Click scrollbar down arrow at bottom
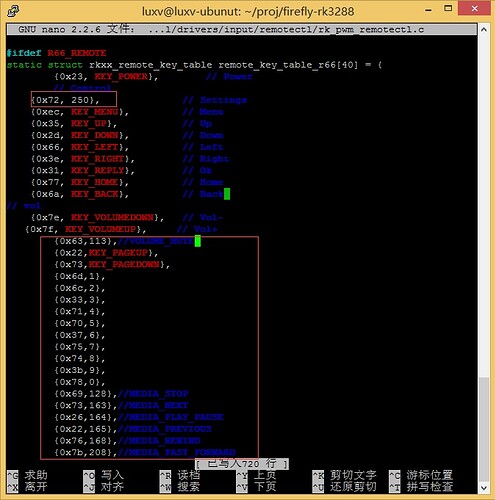 484,488
